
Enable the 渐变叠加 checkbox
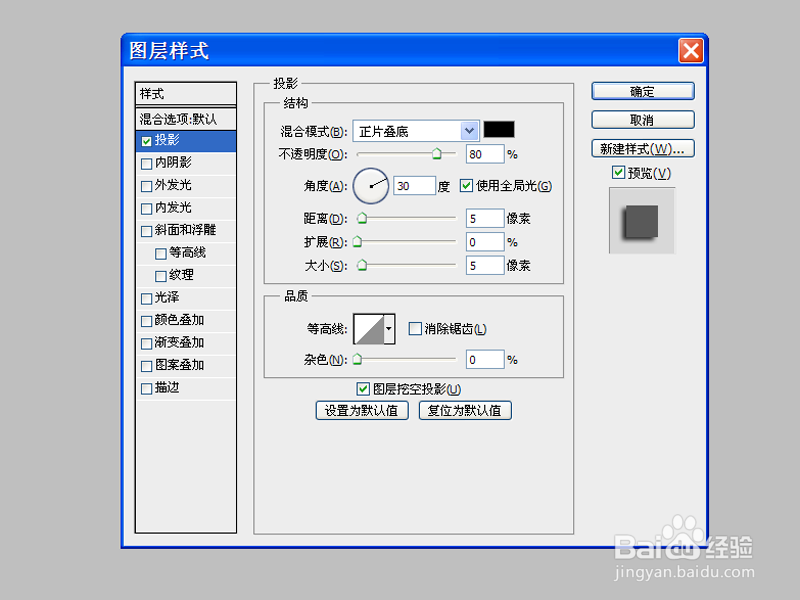tap(146, 343)
